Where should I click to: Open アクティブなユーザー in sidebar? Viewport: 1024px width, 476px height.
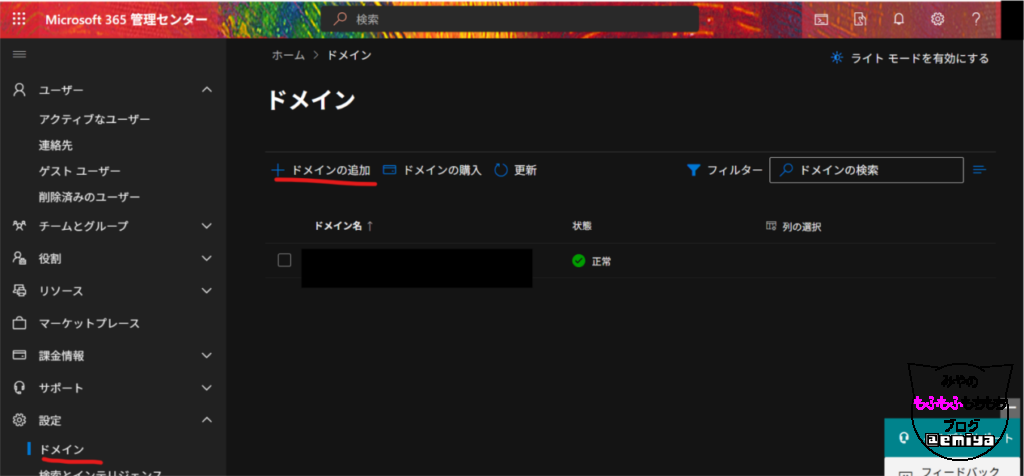94,119
